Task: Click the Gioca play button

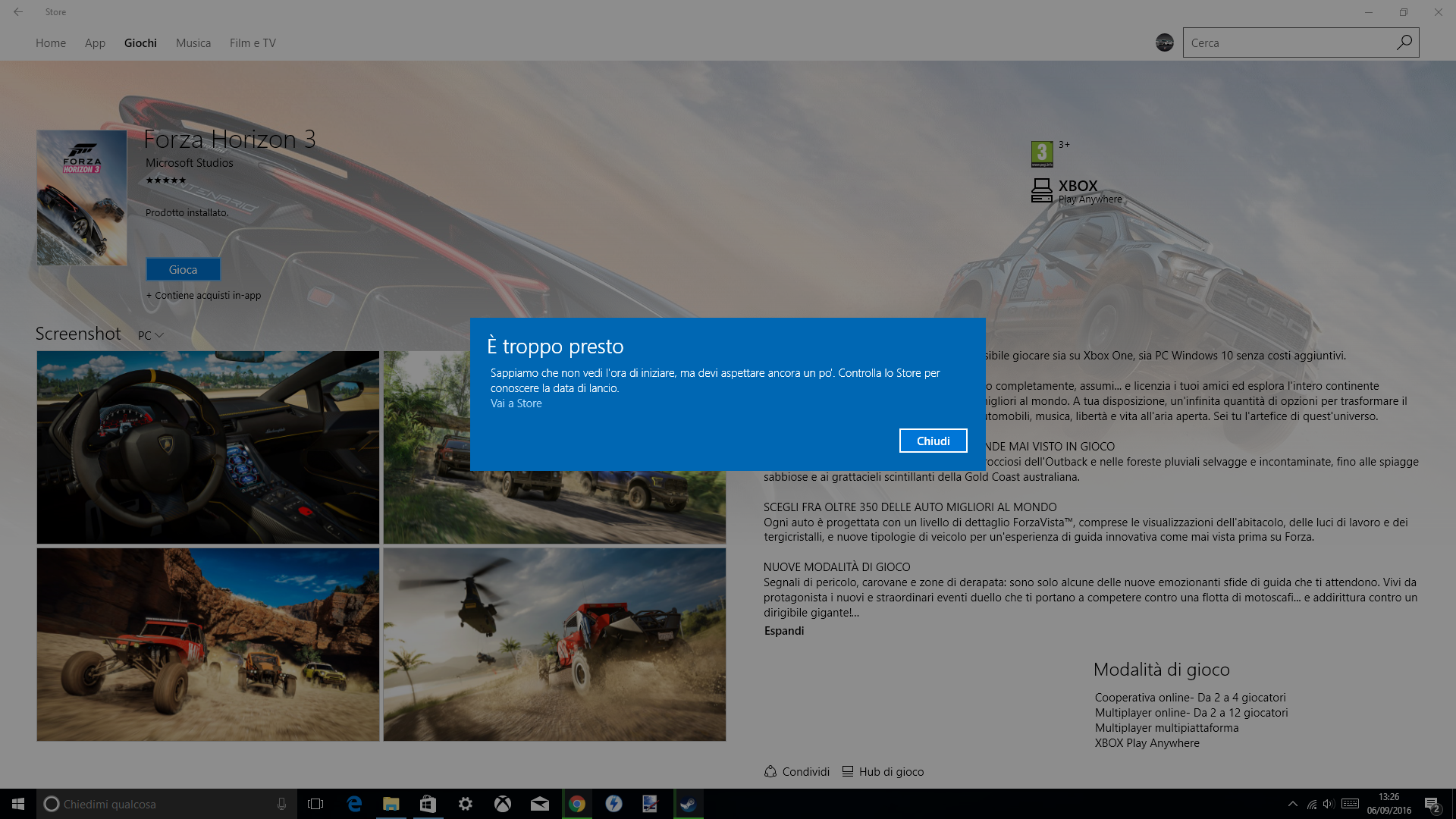Action: pyautogui.click(x=183, y=269)
